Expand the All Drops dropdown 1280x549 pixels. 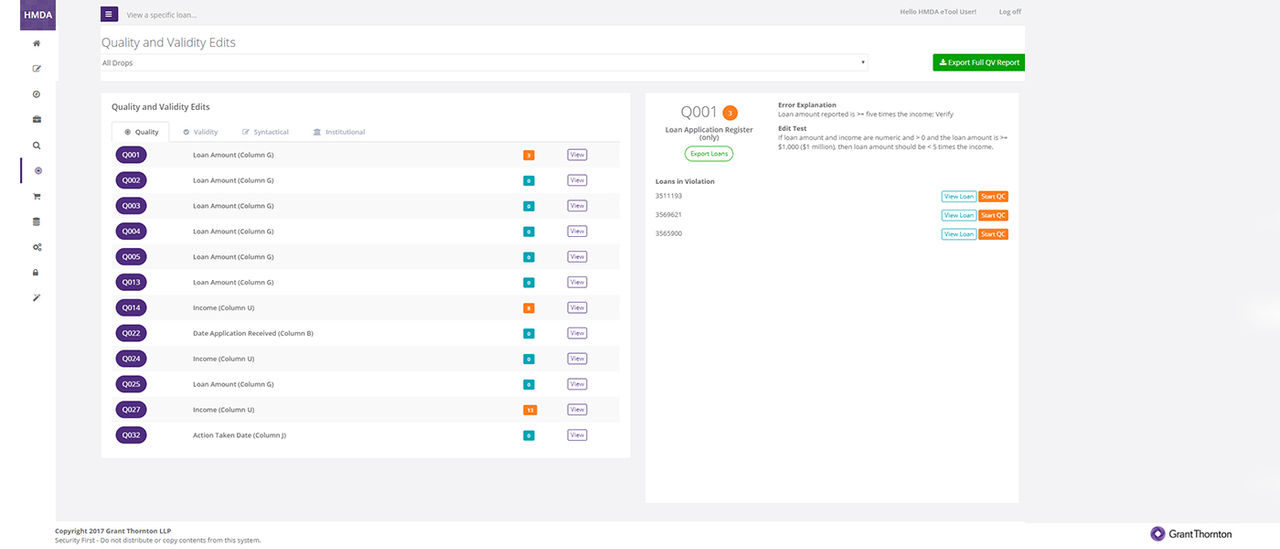point(484,63)
